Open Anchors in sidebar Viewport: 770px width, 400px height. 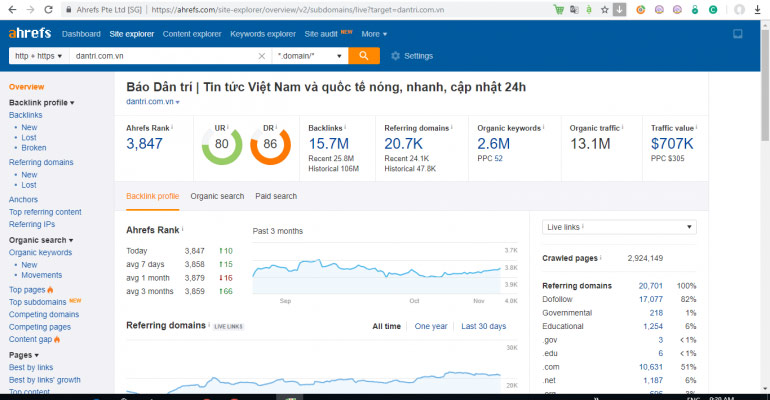[23, 199]
